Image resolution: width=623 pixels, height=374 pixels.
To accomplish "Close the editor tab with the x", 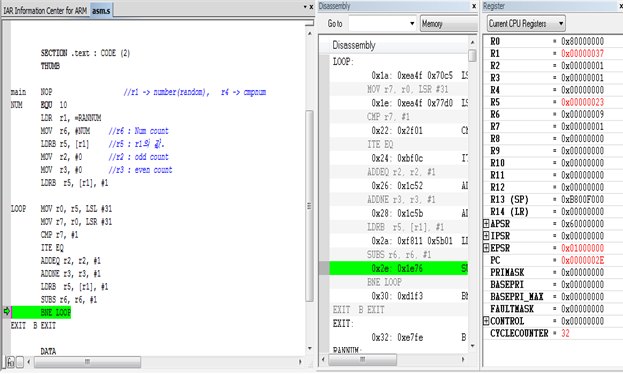I will [x=311, y=7].
